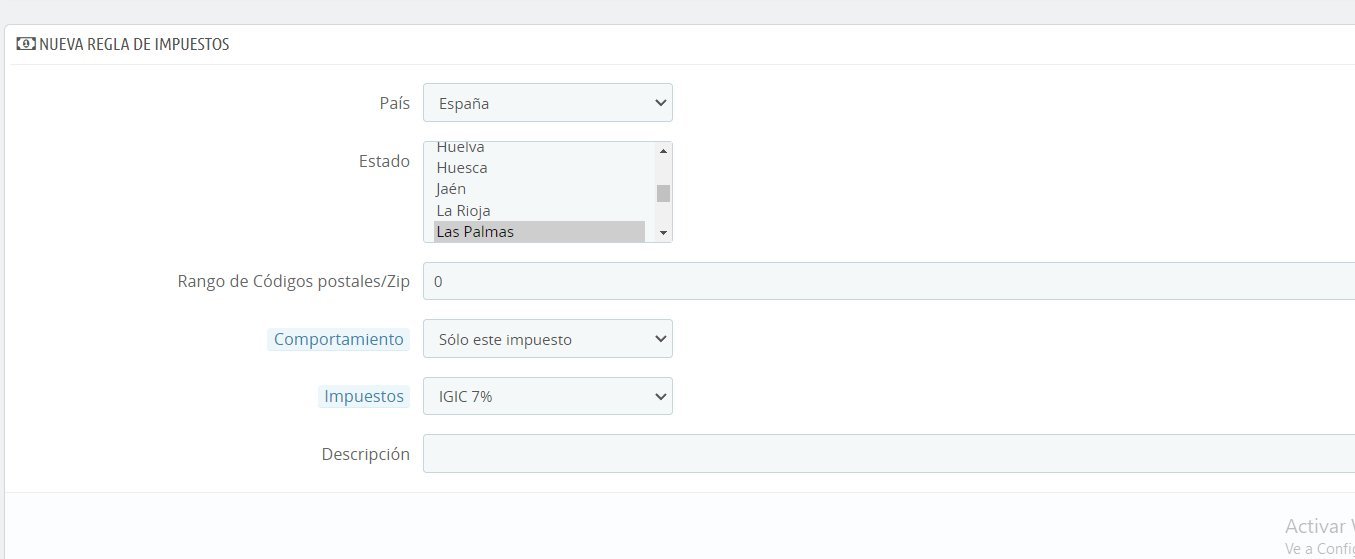Open the Impuestos dropdown showing IGIC 7%

pos(547,396)
